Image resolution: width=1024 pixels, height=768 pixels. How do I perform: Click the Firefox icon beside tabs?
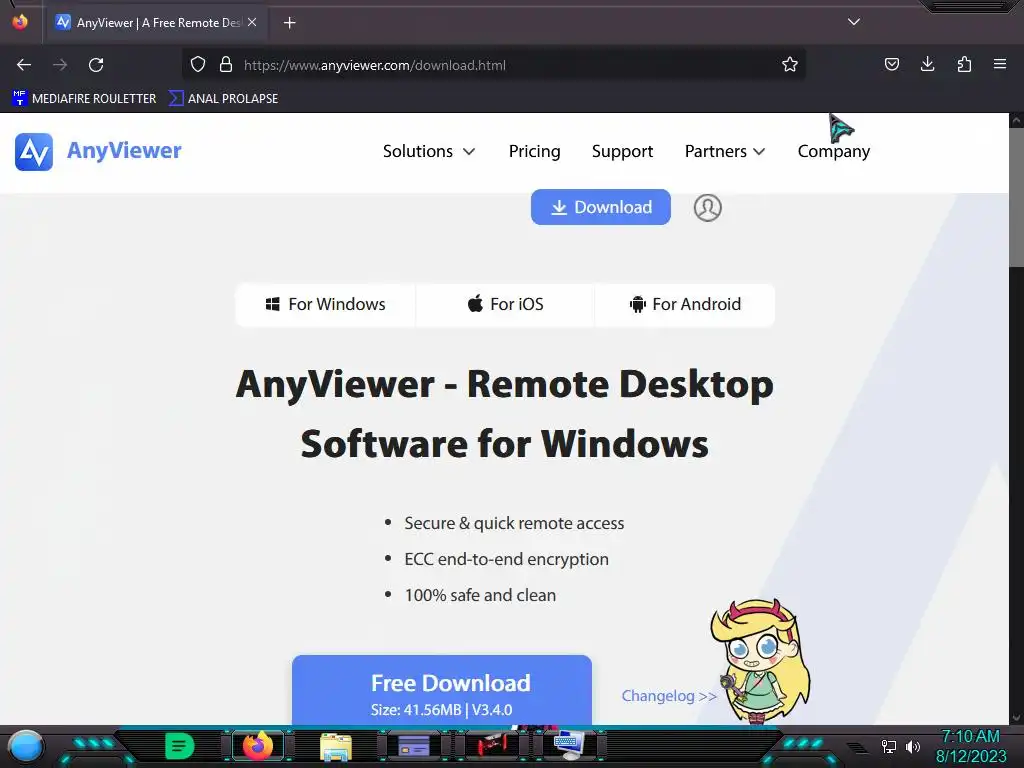click(x=20, y=22)
